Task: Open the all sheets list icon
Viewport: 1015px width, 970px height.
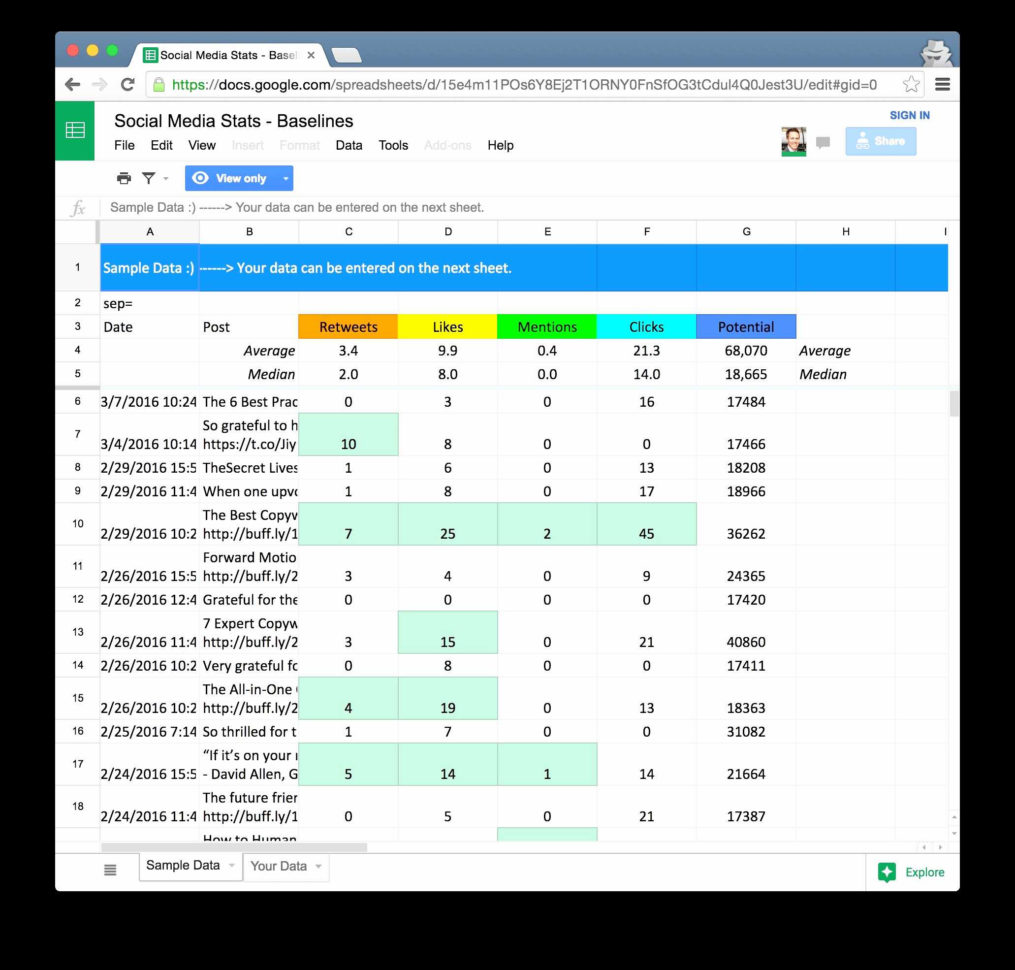Action: [x=110, y=870]
